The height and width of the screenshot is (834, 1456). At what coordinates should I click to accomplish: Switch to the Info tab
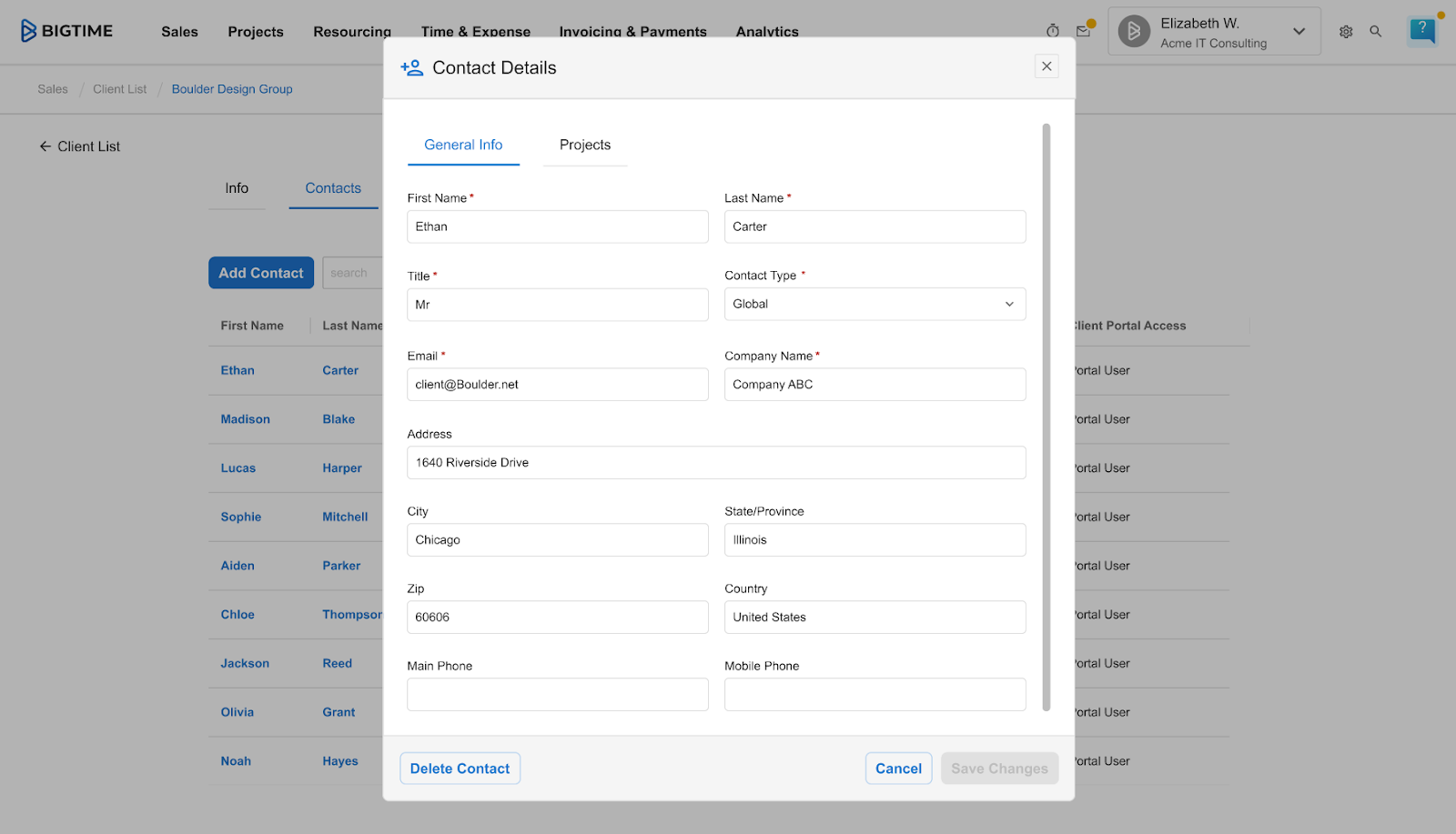click(x=236, y=188)
